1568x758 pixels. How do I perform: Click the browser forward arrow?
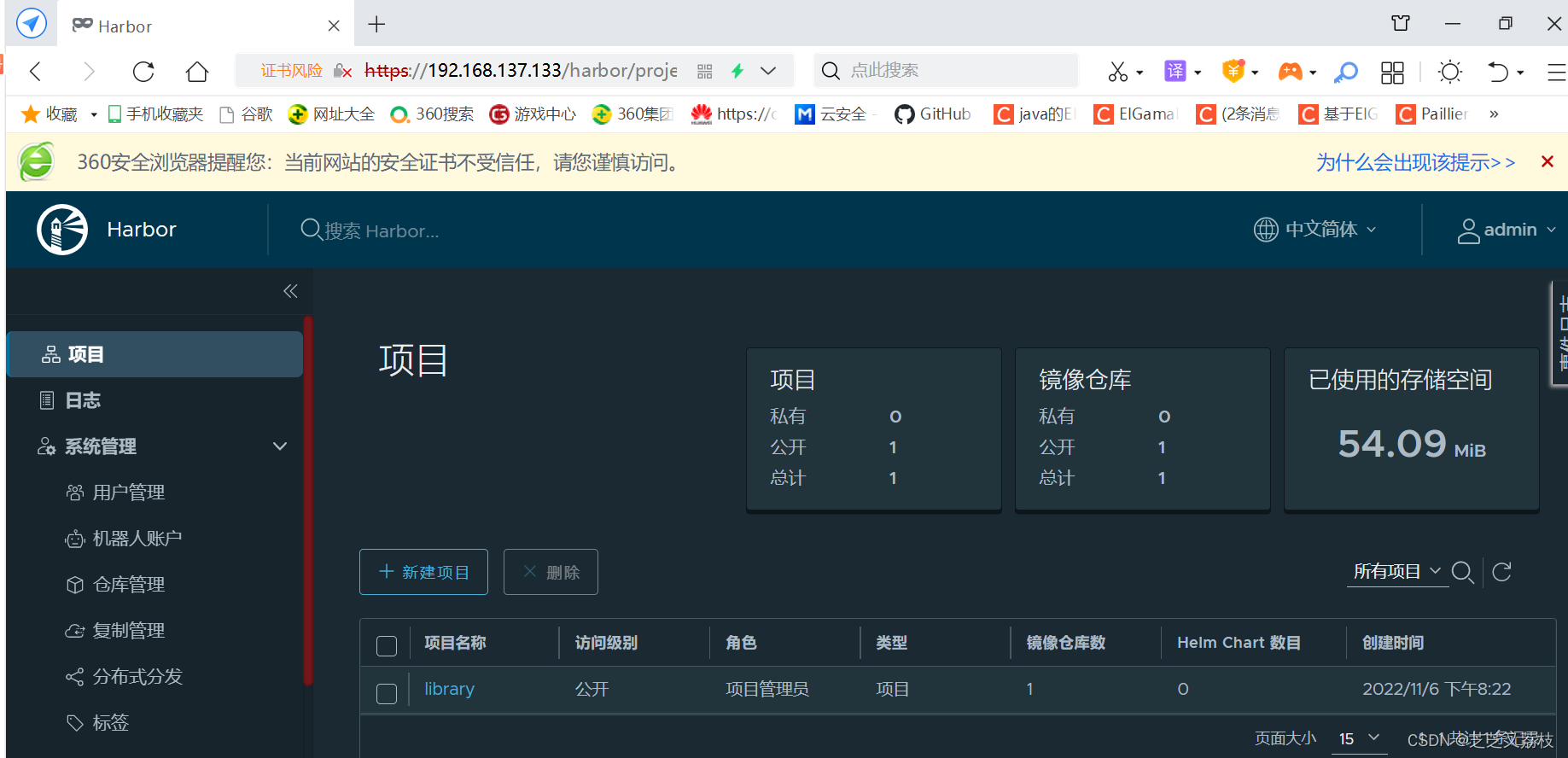[x=89, y=71]
